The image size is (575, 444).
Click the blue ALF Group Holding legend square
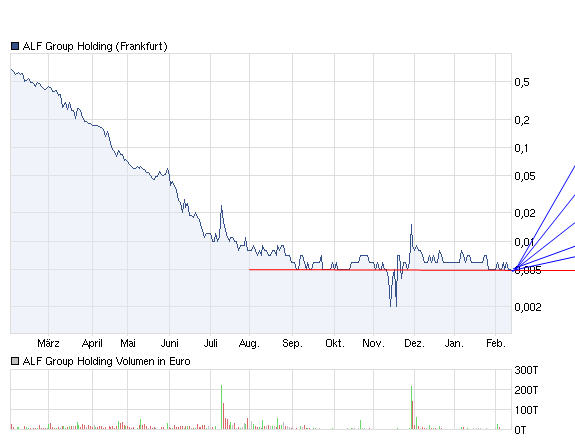15,46
